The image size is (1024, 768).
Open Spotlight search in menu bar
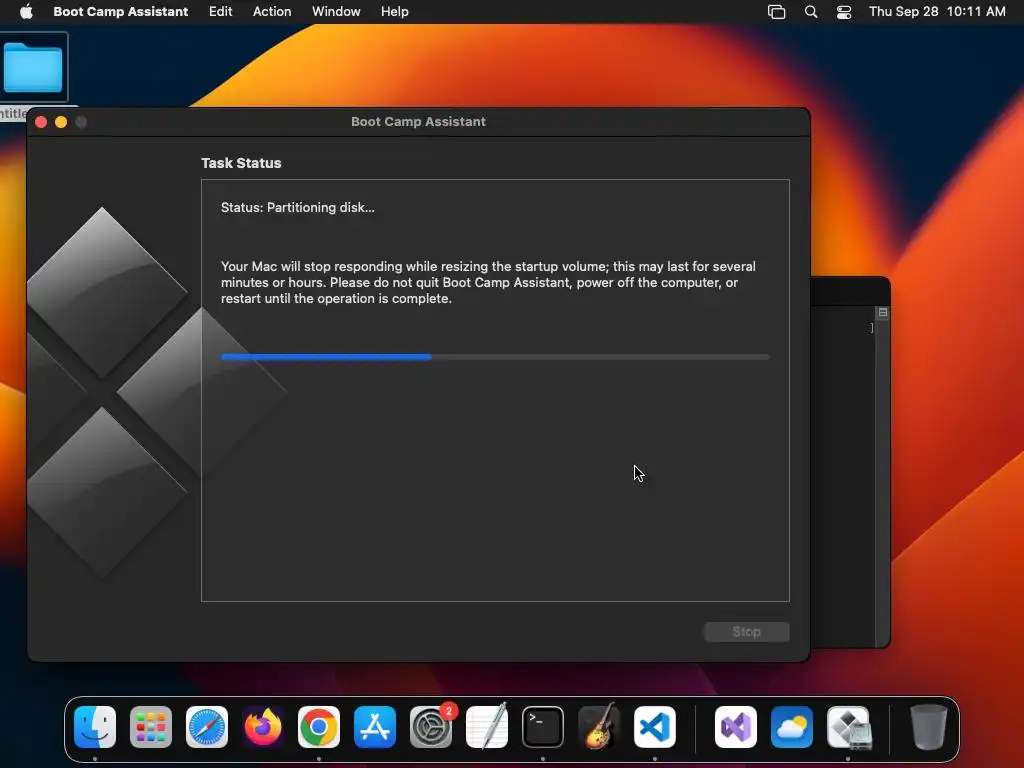pos(810,12)
